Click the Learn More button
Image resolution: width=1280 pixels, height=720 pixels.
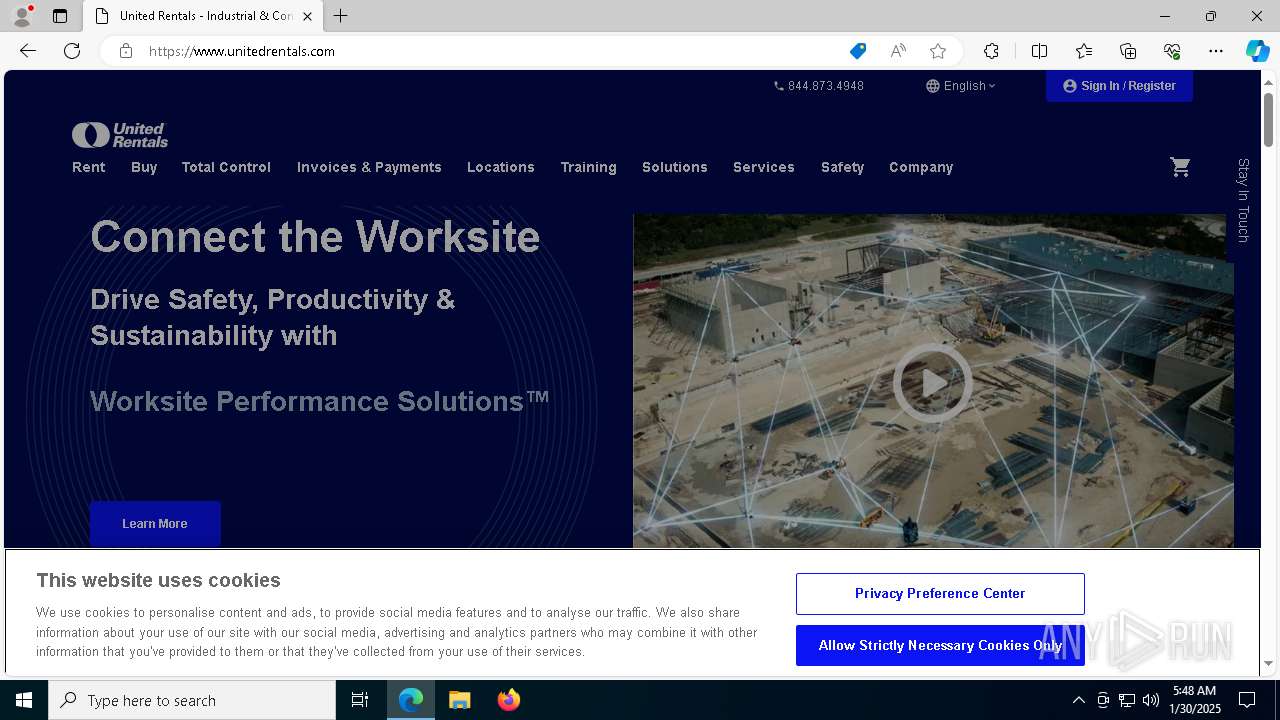pyautogui.click(x=155, y=524)
